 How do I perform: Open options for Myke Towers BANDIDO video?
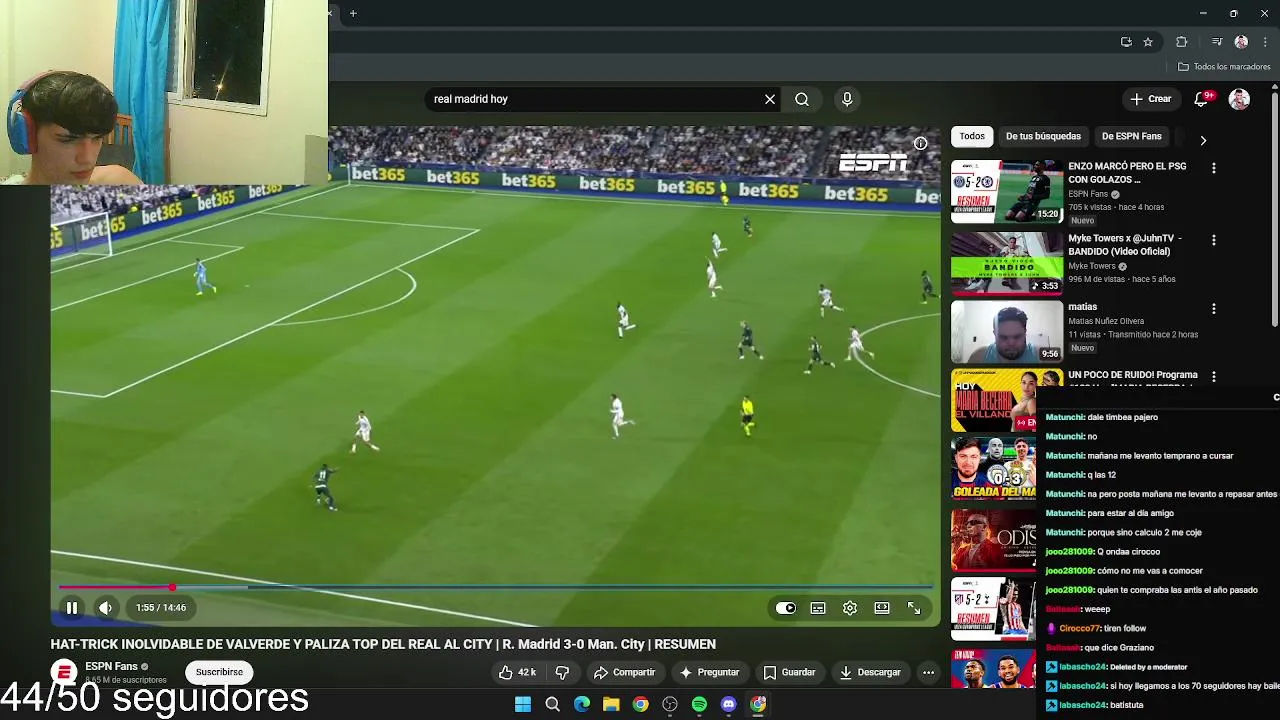tap(1214, 241)
